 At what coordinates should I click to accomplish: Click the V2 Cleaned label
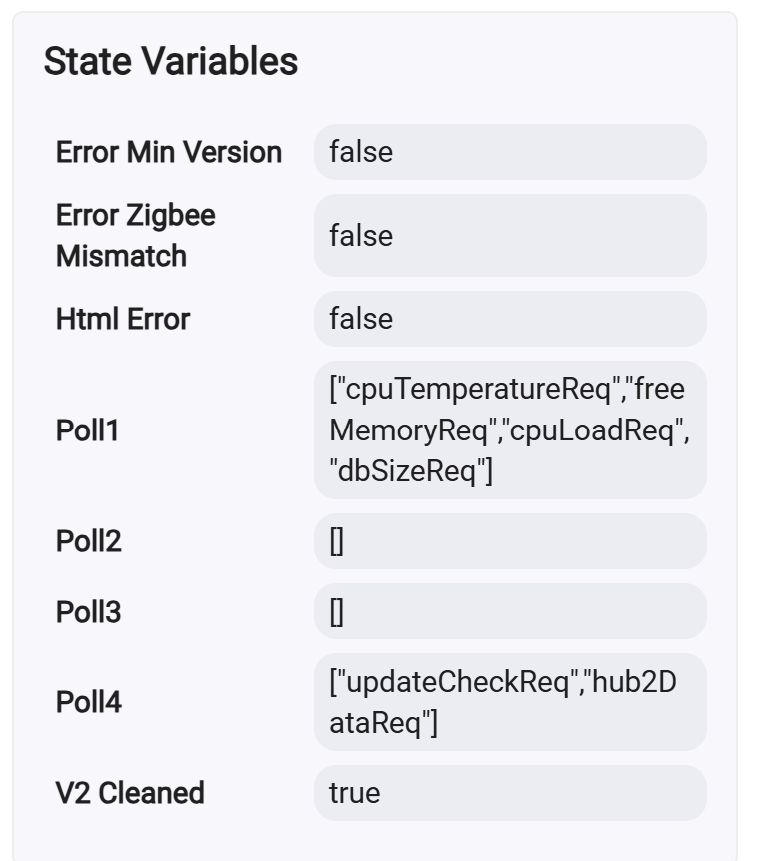(x=130, y=793)
